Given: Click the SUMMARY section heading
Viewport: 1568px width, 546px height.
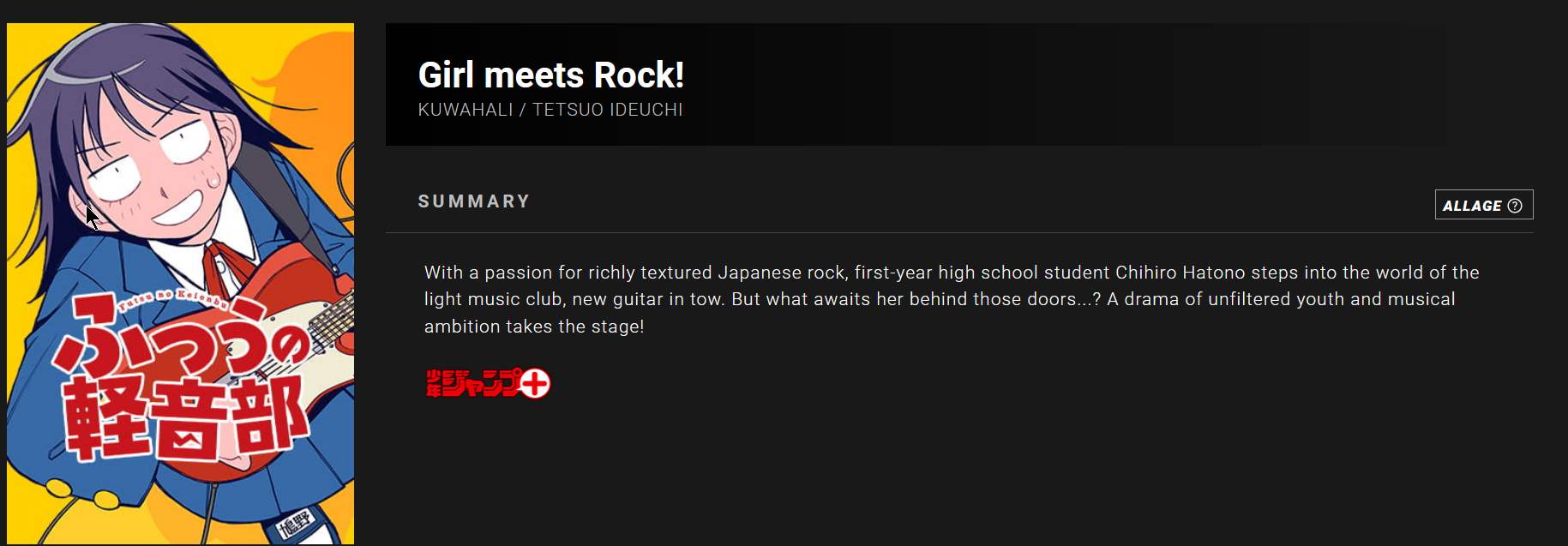Looking at the screenshot, I should (474, 201).
